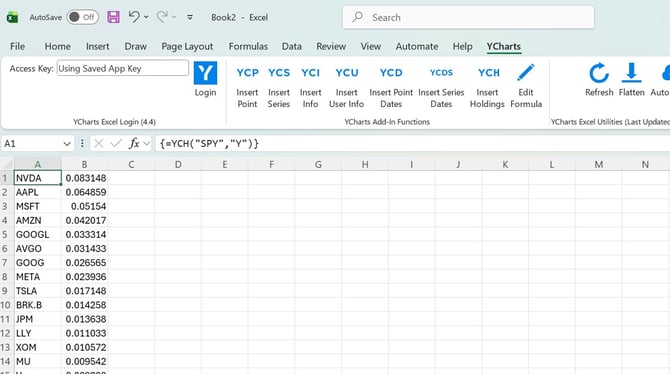This screenshot has height=374, width=670.
Task: Select cell with value 0.05154
Action: point(85,206)
